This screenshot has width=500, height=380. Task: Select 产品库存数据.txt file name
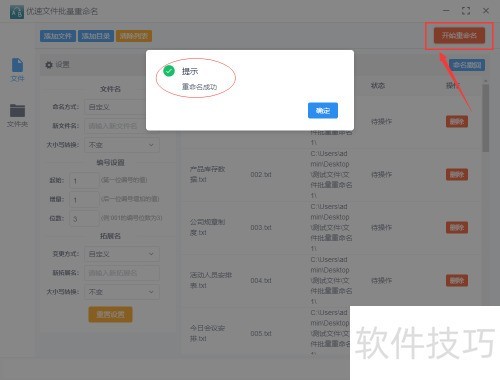(x=207, y=174)
